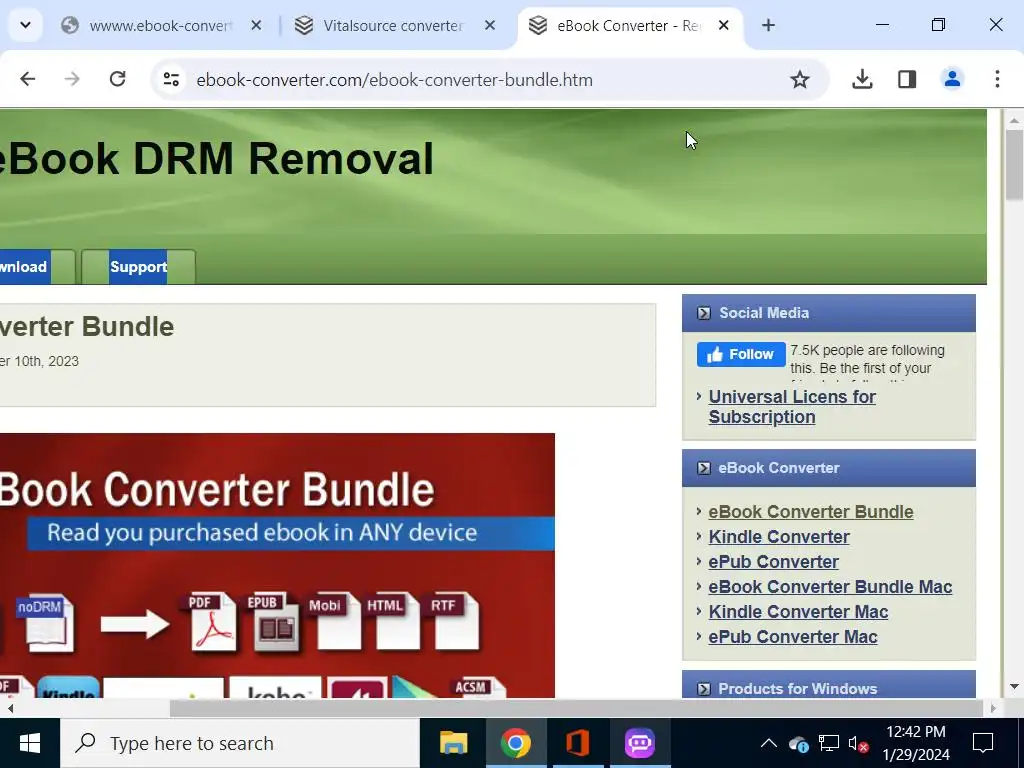Click the muted volume tray icon

tap(857, 743)
